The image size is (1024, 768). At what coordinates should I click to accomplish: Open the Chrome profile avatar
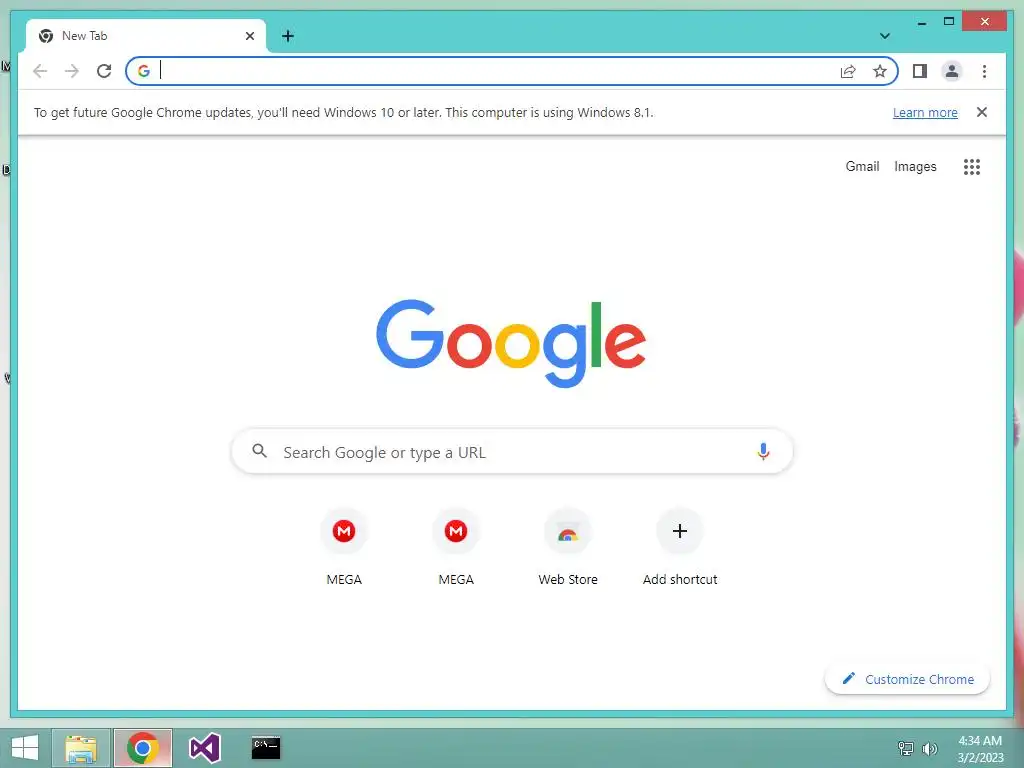pyautogui.click(x=952, y=71)
